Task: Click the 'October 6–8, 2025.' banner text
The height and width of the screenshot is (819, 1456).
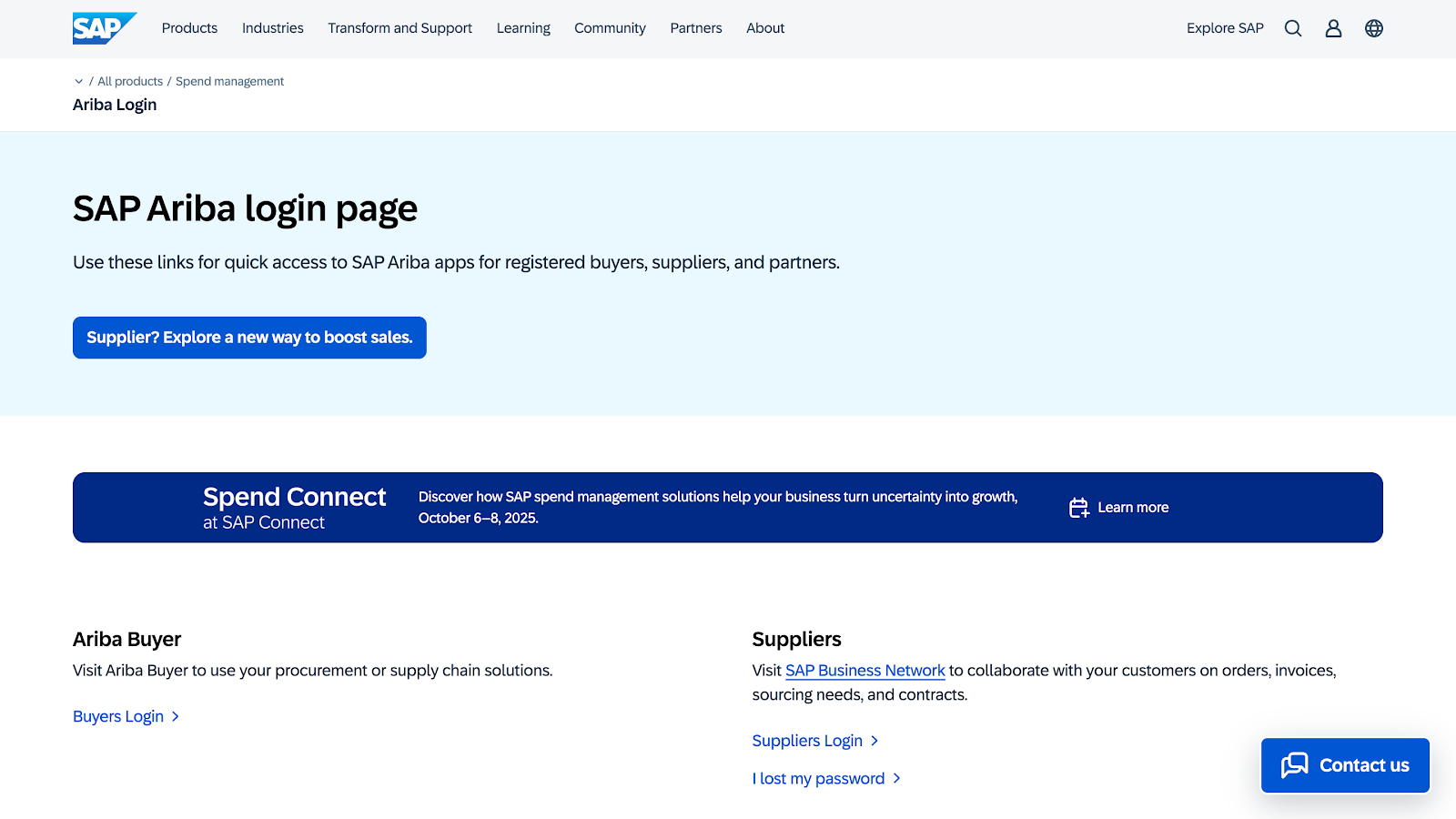Action: point(479,518)
